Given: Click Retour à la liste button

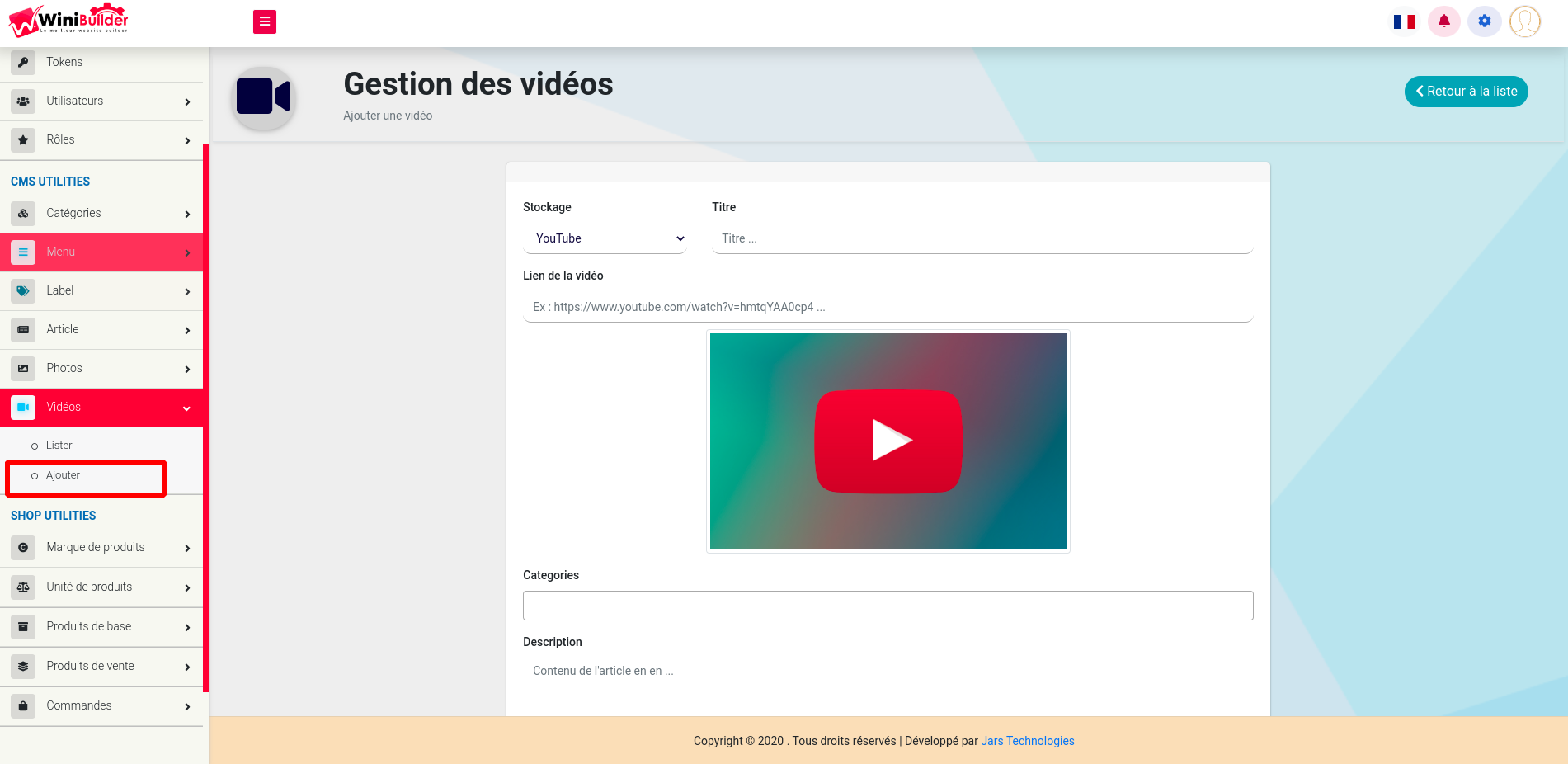Looking at the screenshot, I should point(1466,92).
